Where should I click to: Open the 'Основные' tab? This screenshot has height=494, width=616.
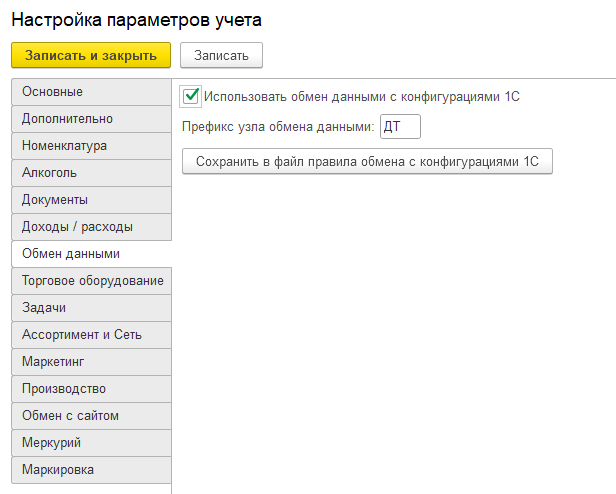(x=91, y=92)
